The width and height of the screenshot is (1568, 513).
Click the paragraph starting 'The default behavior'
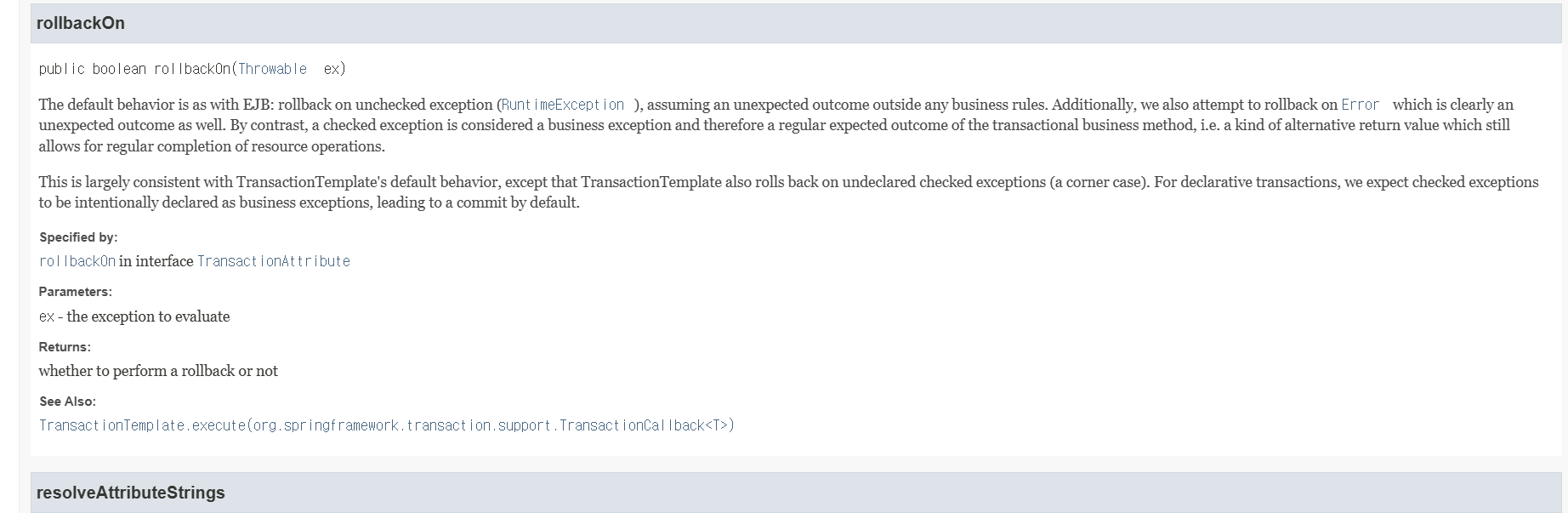pyautogui.click(x=776, y=125)
